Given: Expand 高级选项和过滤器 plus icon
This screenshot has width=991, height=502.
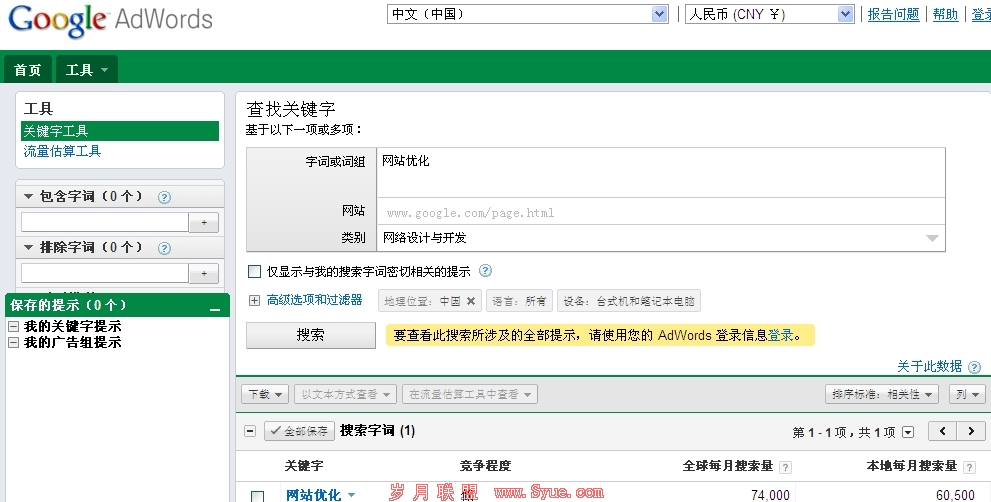Looking at the screenshot, I should point(254,300).
